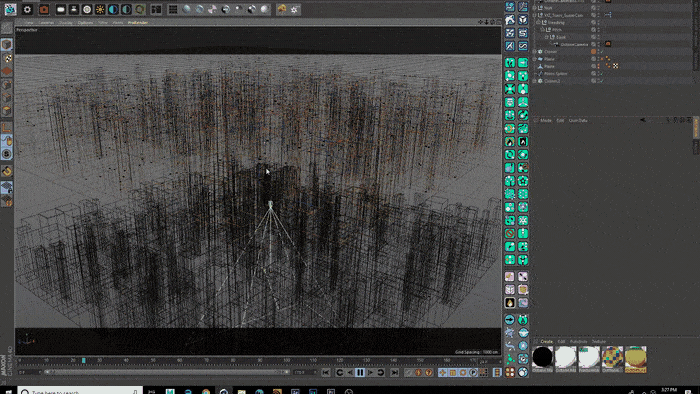
Task: Click the green timeline playhead marker
Action: pos(83,360)
